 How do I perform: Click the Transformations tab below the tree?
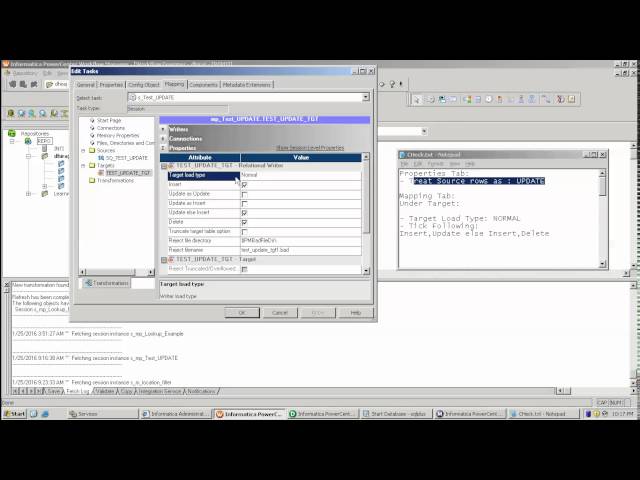coord(106,283)
